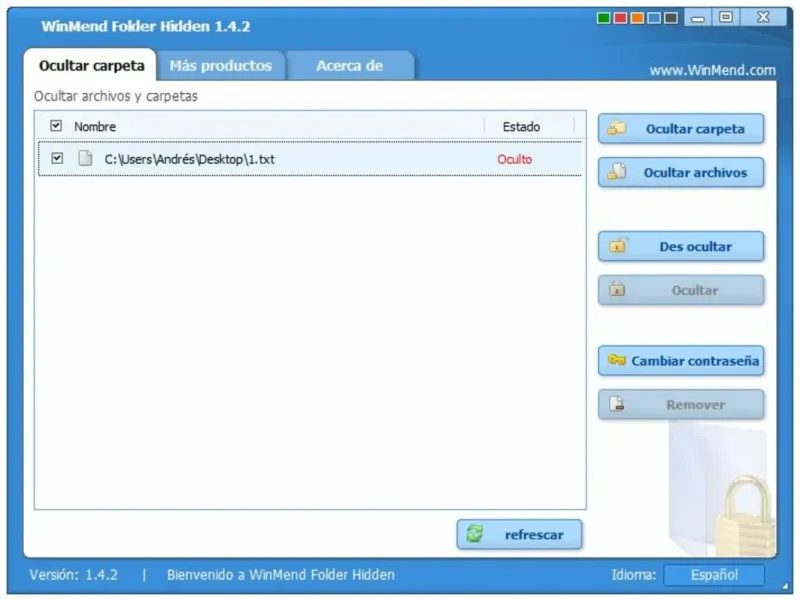Click the Remover button
Image resolution: width=800 pixels, height=600 pixels.
681,405
